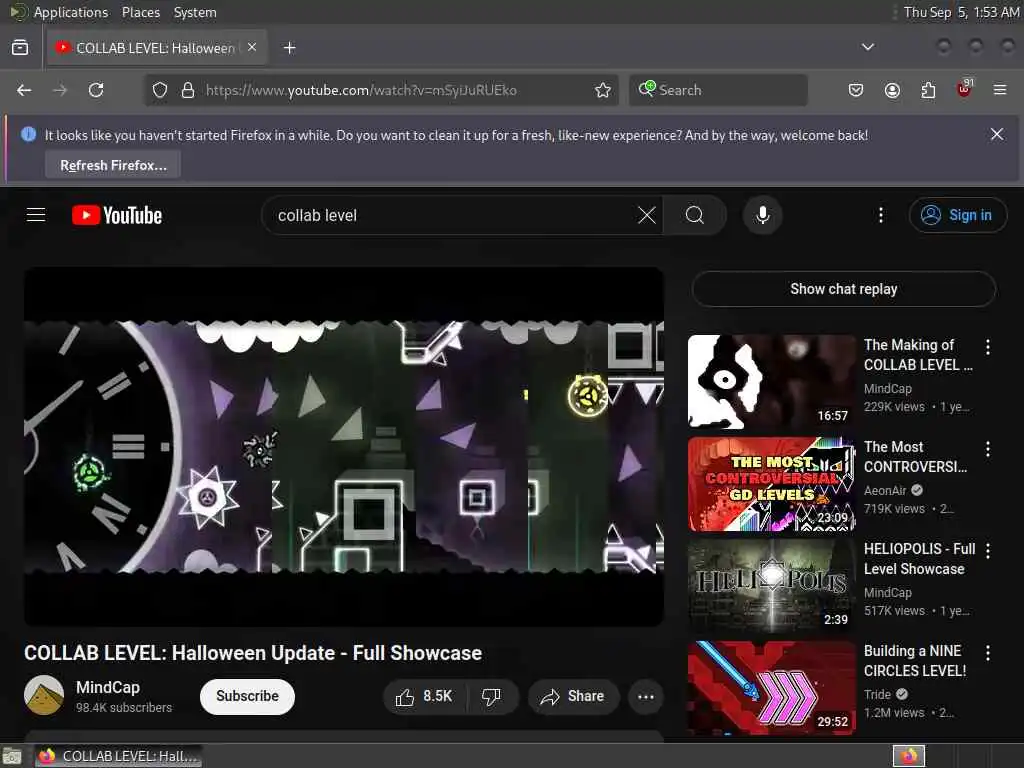Dismiss the Firefox refresh notification bar
Screen dimensions: 1024x768
point(997,135)
